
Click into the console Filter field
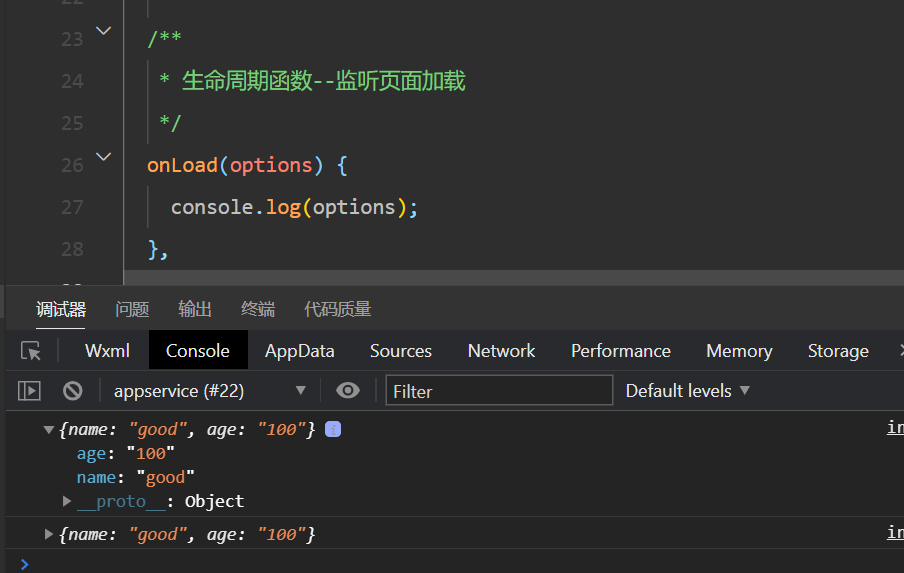[499, 391]
